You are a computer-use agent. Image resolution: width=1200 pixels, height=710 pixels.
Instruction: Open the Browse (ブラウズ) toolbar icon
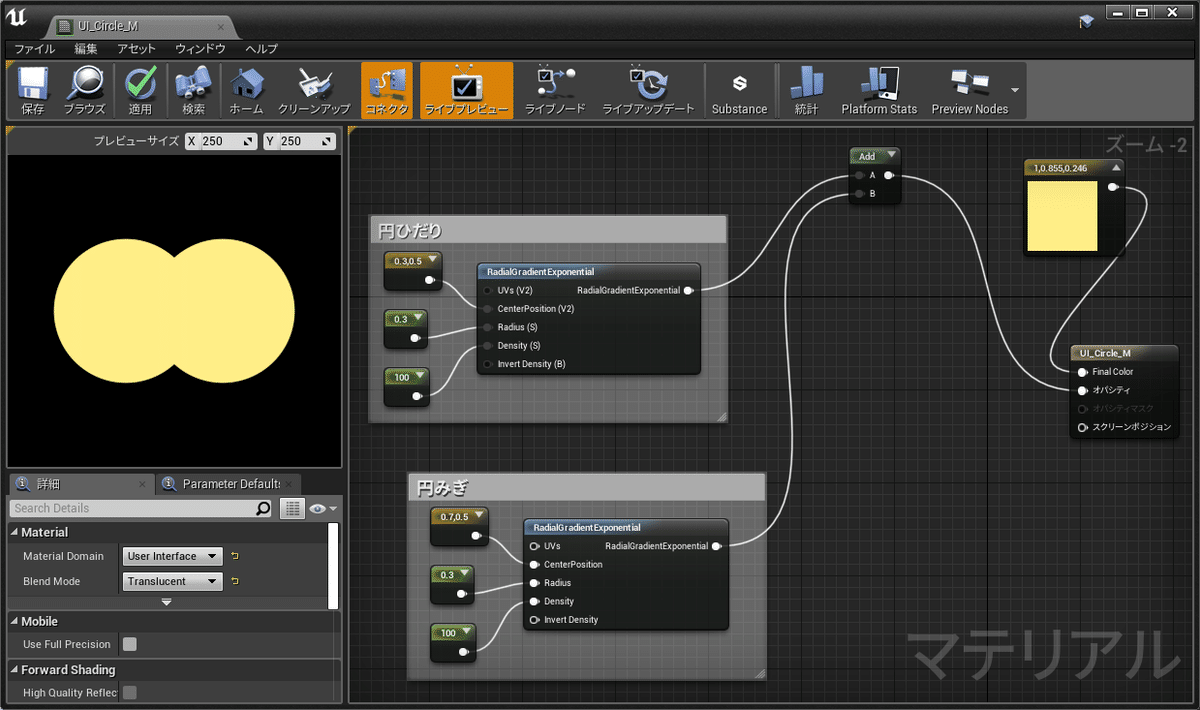coord(84,91)
